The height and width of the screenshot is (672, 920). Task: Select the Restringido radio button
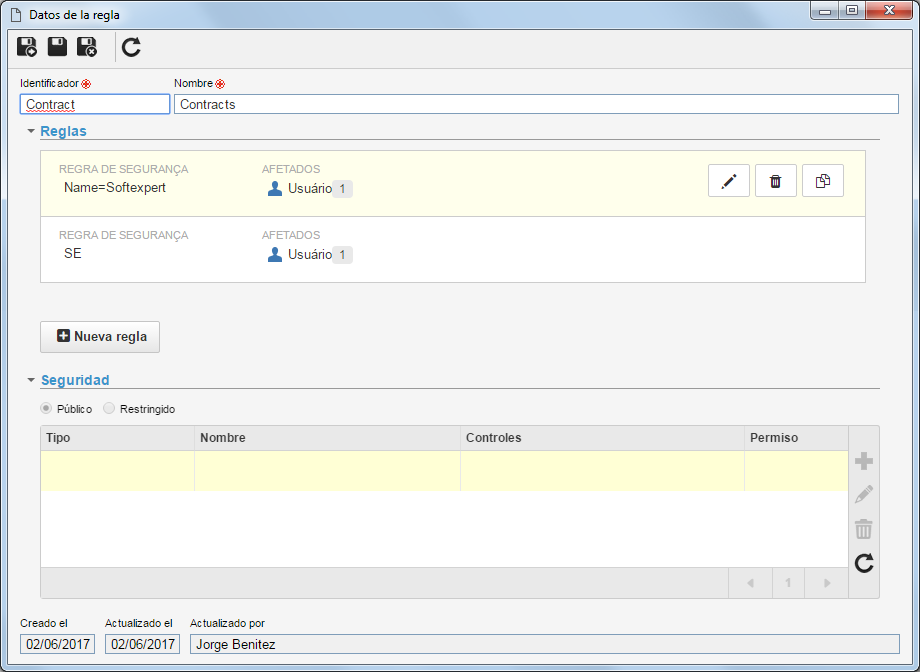click(109, 408)
